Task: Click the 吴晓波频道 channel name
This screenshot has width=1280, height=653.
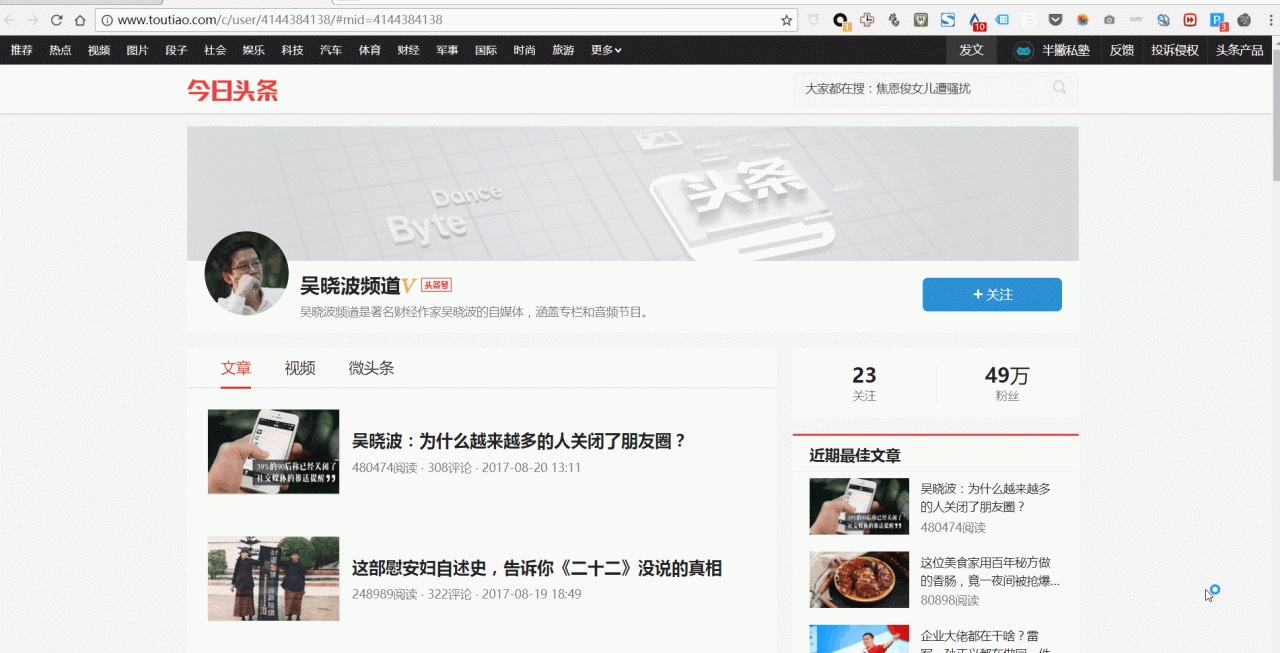Action: coord(350,286)
